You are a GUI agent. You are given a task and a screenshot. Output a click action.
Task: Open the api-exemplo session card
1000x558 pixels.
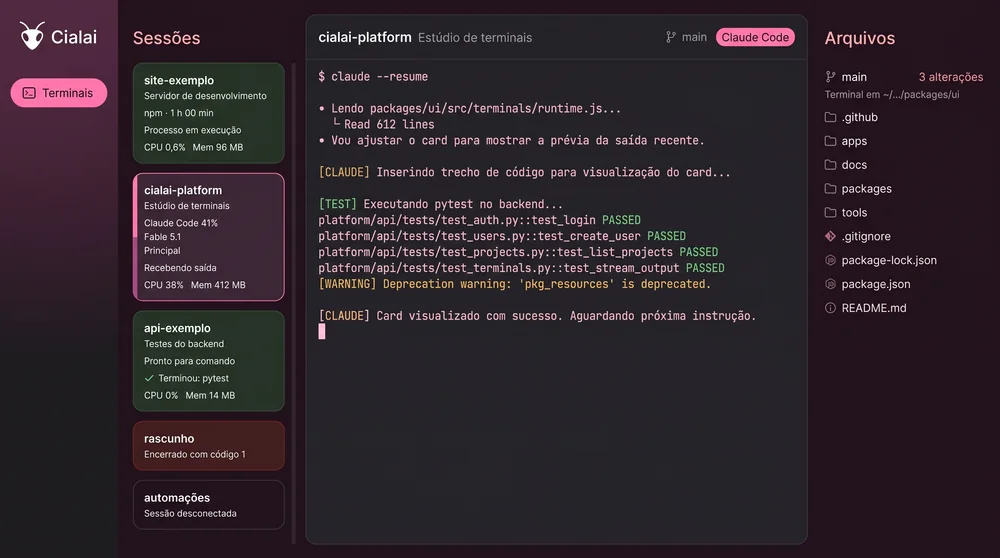click(x=209, y=361)
